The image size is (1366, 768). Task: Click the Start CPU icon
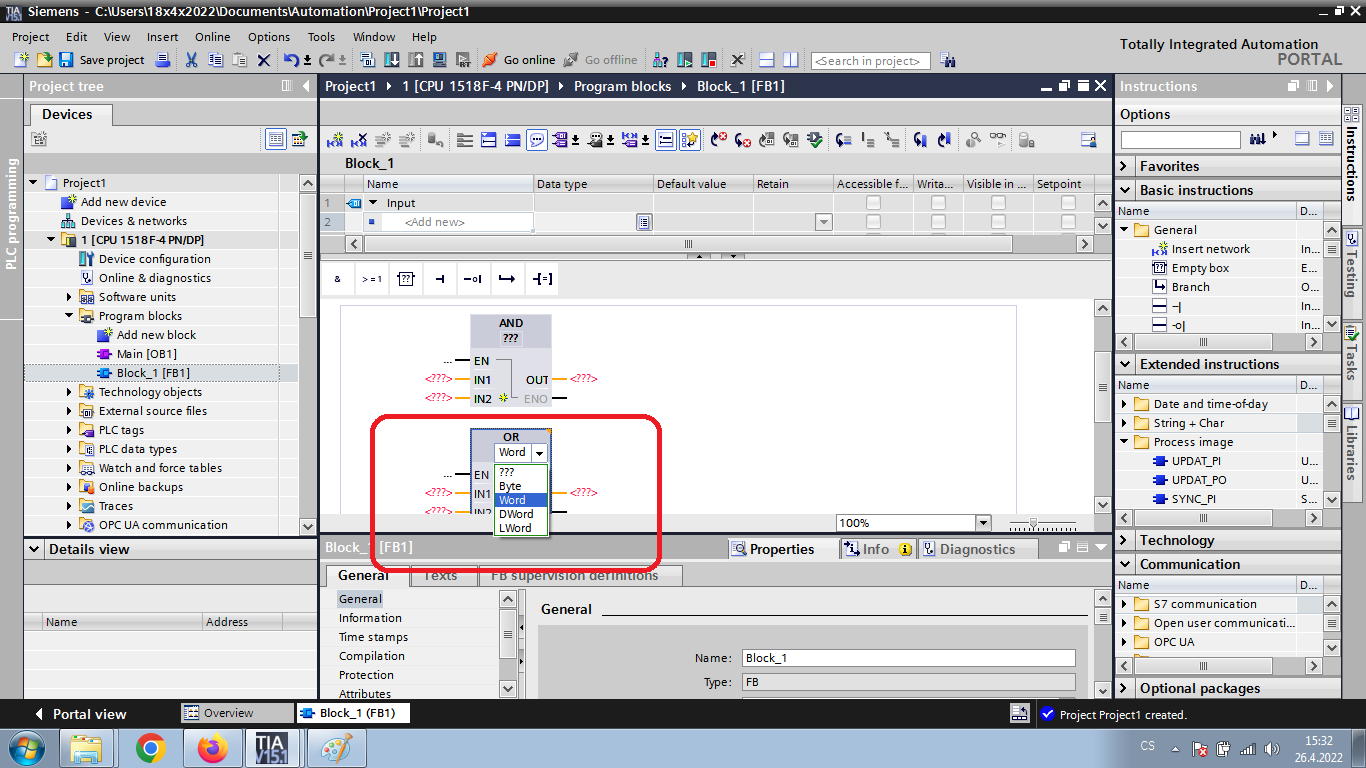(685, 60)
